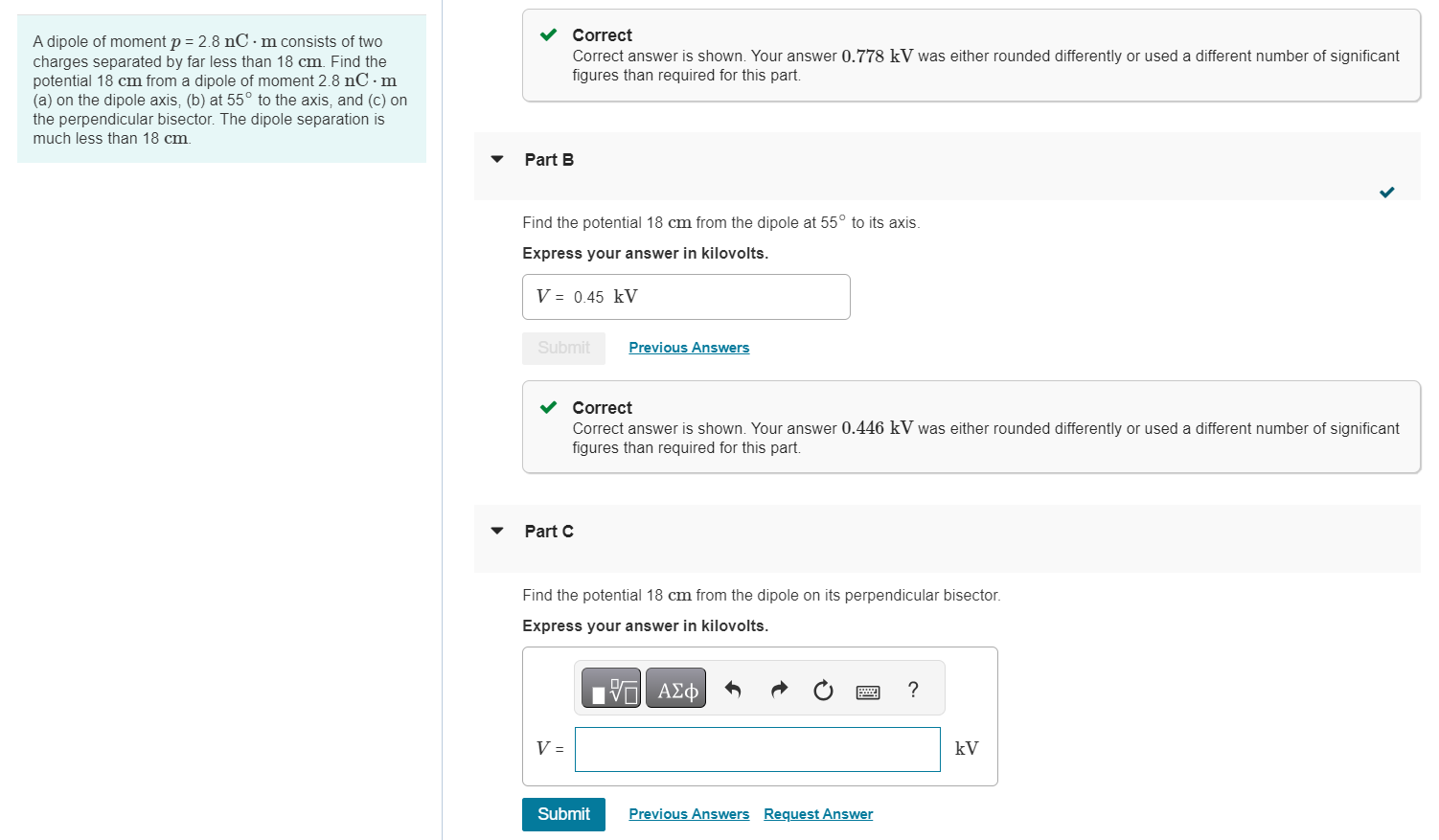This screenshot has height=840, width=1439.
Task: Collapse the Part B section
Action: tap(496, 160)
